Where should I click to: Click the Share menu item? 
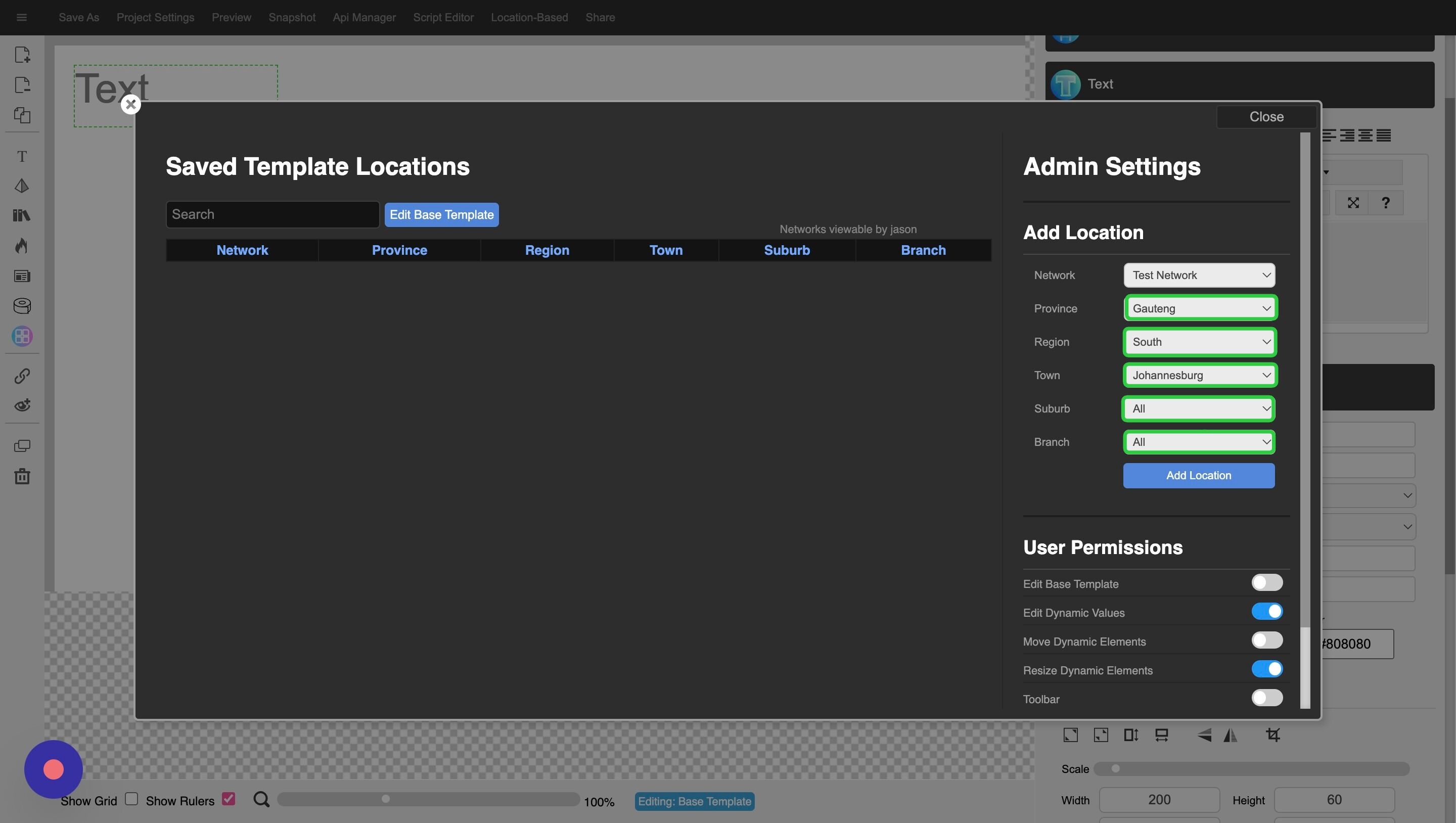[600, 18]
